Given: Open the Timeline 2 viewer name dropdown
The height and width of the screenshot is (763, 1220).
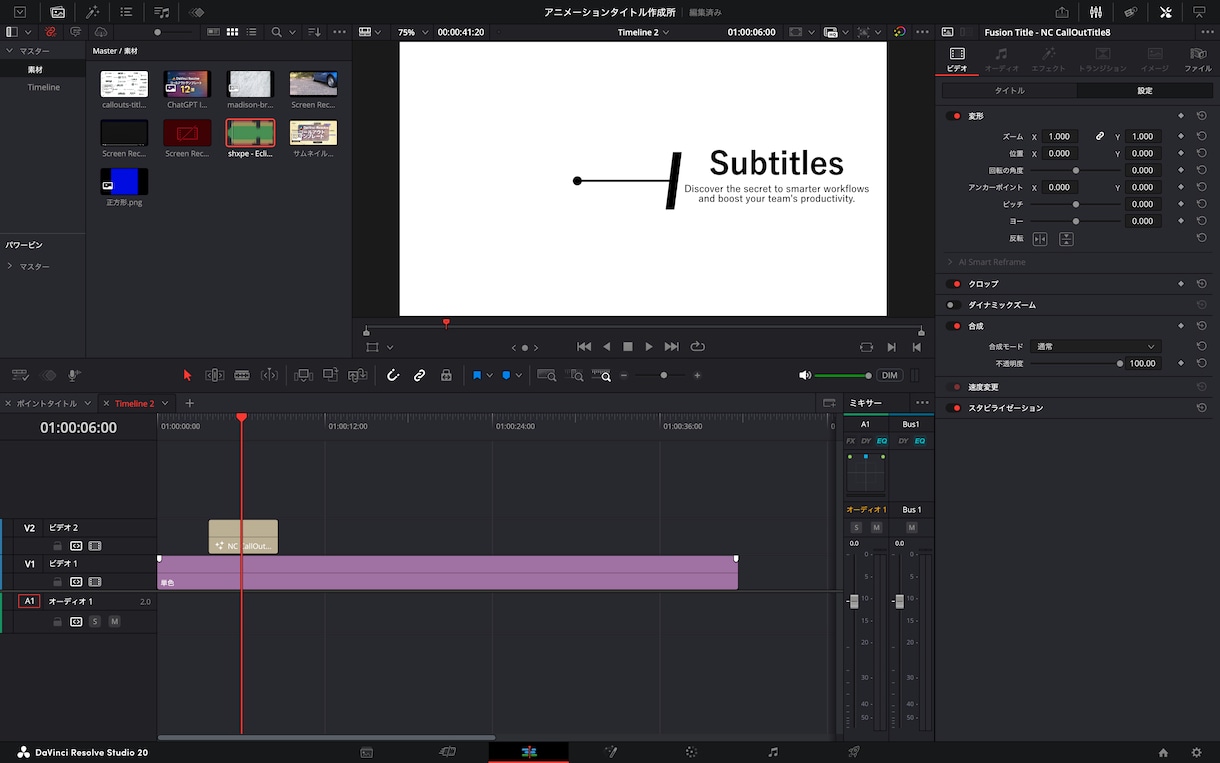Looking at the screenshot, I should coord(644,32).
